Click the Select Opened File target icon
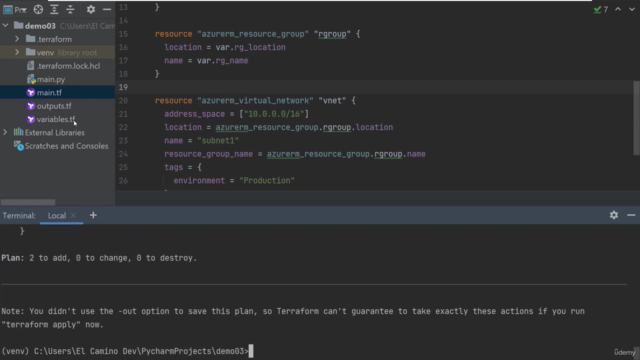 point(38,9)
